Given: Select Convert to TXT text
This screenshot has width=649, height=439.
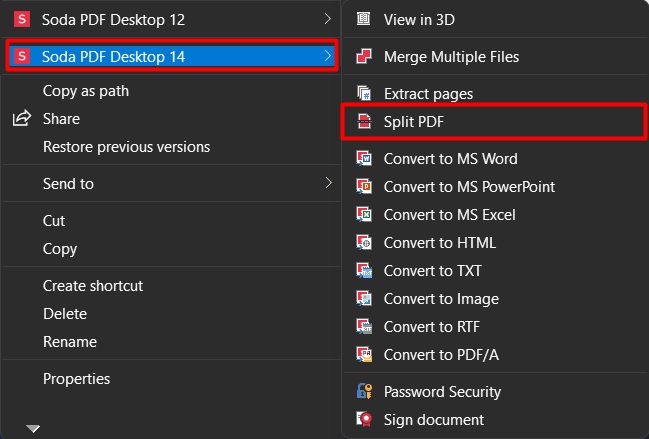Looking at the screenshot, I should point(433,271).
